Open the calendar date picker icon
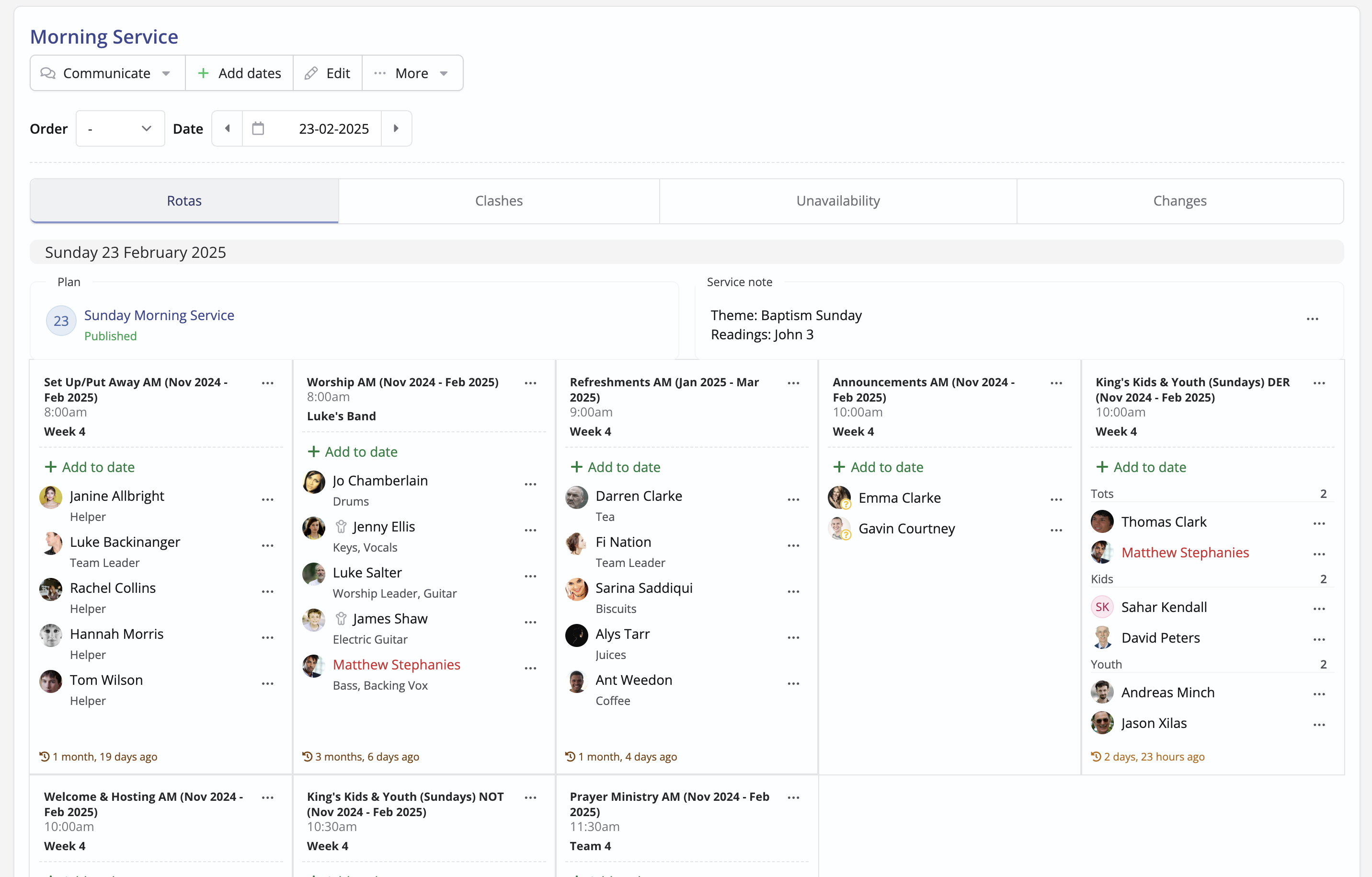This screenshot has height=877, width=1372. (x=258, y=129)
